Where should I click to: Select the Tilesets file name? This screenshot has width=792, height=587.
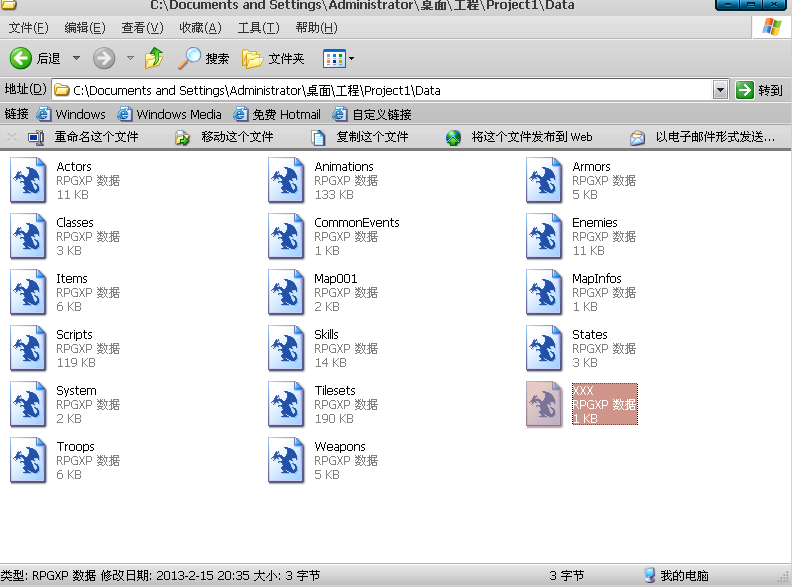click(335, 390)
